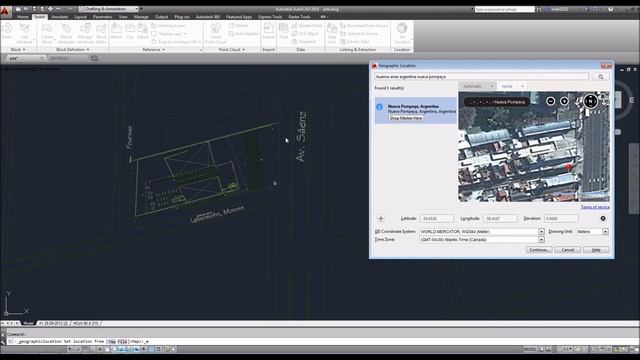Switch to the Parametric ribbon tab
640x360 pixels.
[102, 17]
